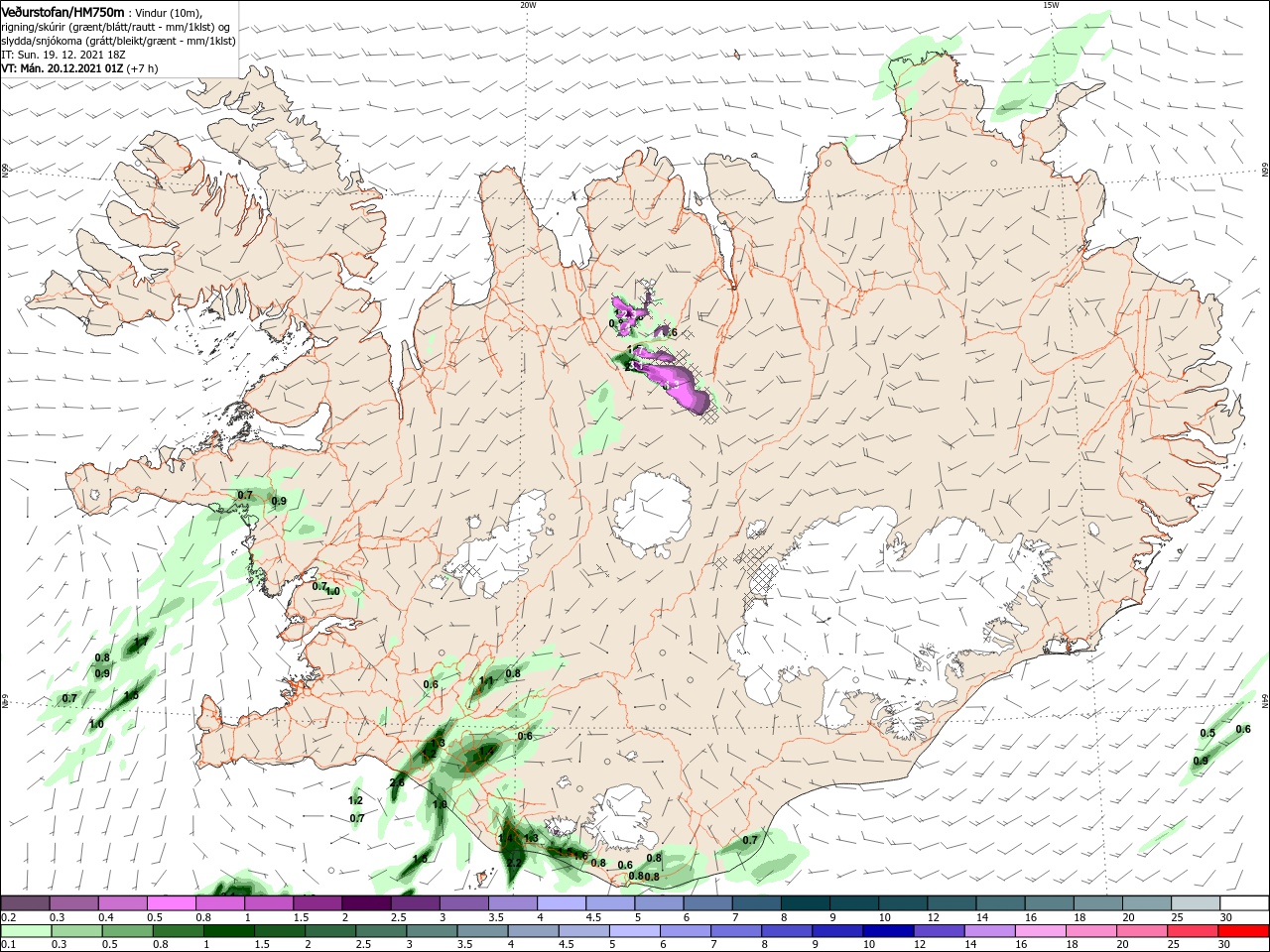
Task: Click the pale grey 25 swatch in upper legend
Action: 1196,903
